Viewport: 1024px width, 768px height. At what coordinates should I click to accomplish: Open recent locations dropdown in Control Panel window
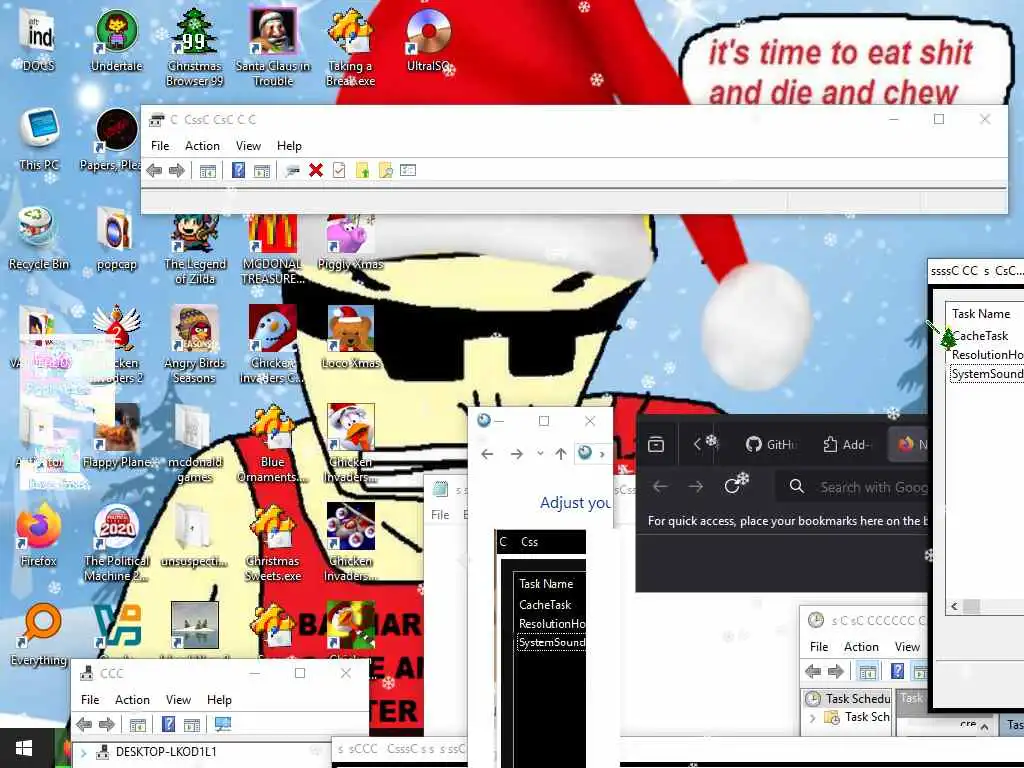(540, 453)
